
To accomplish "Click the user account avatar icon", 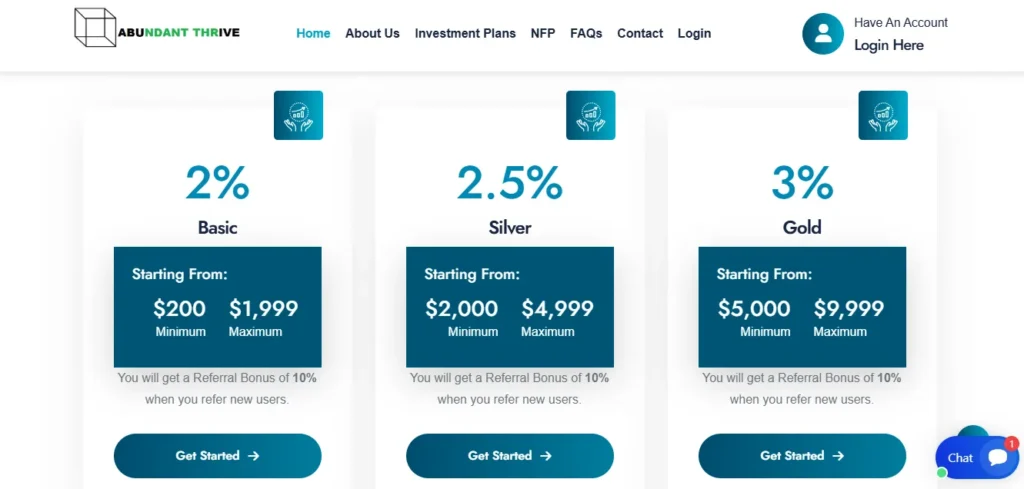I will point(823,34).
